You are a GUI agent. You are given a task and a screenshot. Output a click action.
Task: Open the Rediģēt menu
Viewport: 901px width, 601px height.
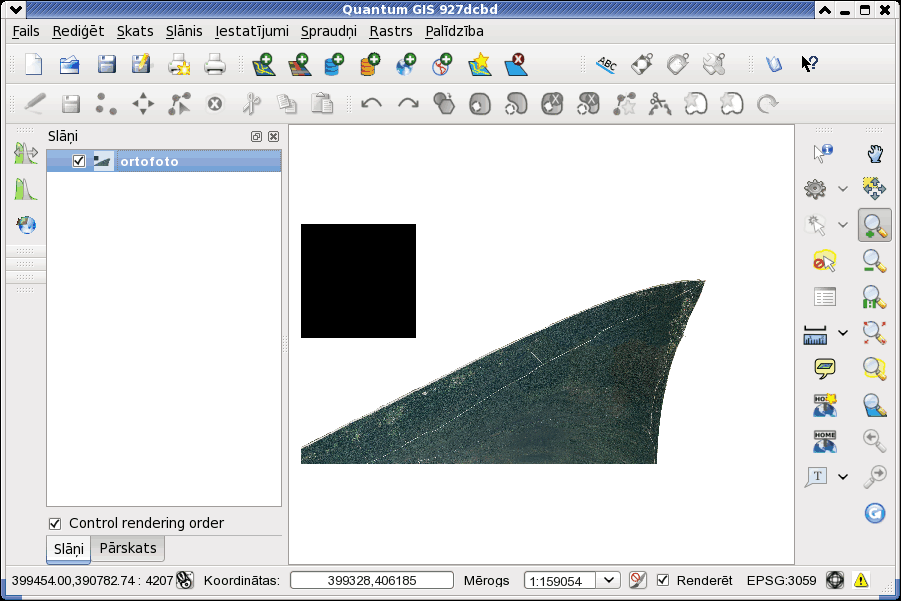coord(78,31)
